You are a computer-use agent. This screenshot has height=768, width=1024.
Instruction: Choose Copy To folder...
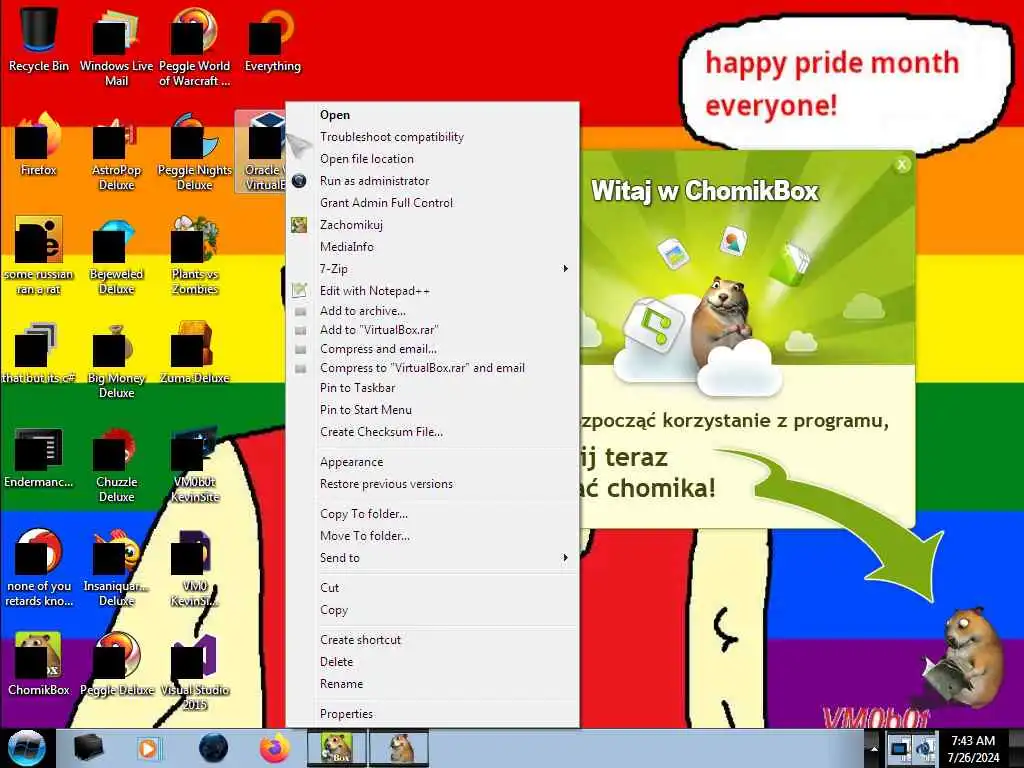click(432, 514)
